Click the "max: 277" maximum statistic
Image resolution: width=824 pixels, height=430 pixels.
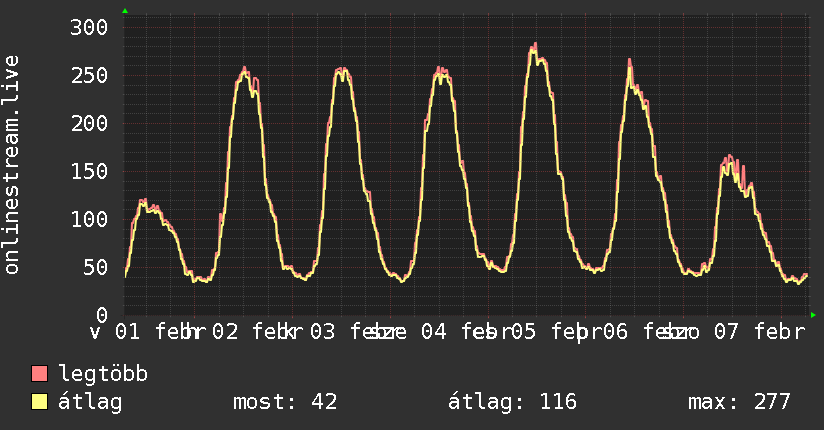pyautogui.click(x=739, y=402)
